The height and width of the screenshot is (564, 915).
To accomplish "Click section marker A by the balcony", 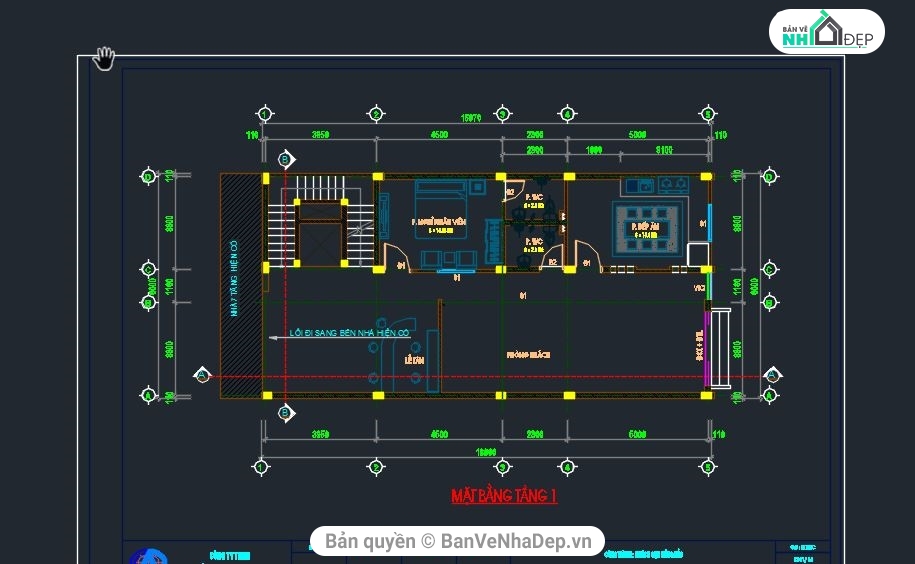I will tap(773, 374).
